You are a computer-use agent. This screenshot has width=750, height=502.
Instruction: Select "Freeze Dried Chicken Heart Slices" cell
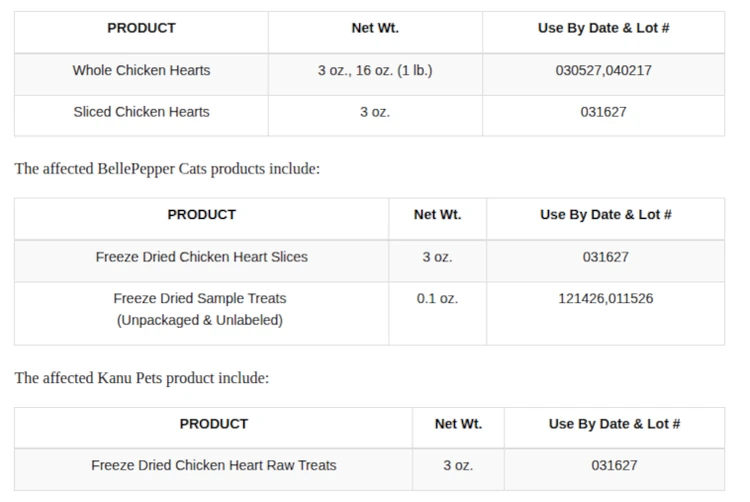coord(202,257)
